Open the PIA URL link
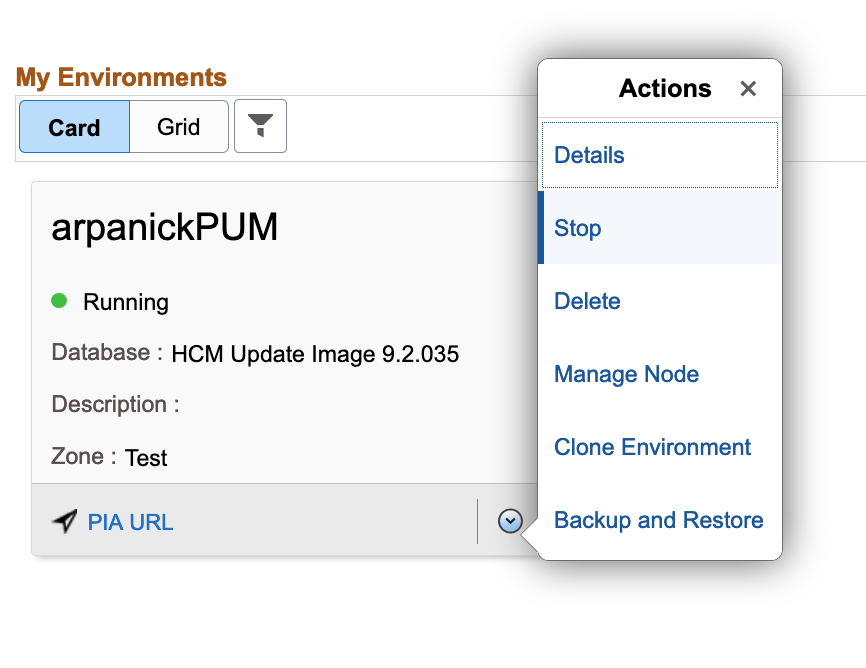 [130, 522]
